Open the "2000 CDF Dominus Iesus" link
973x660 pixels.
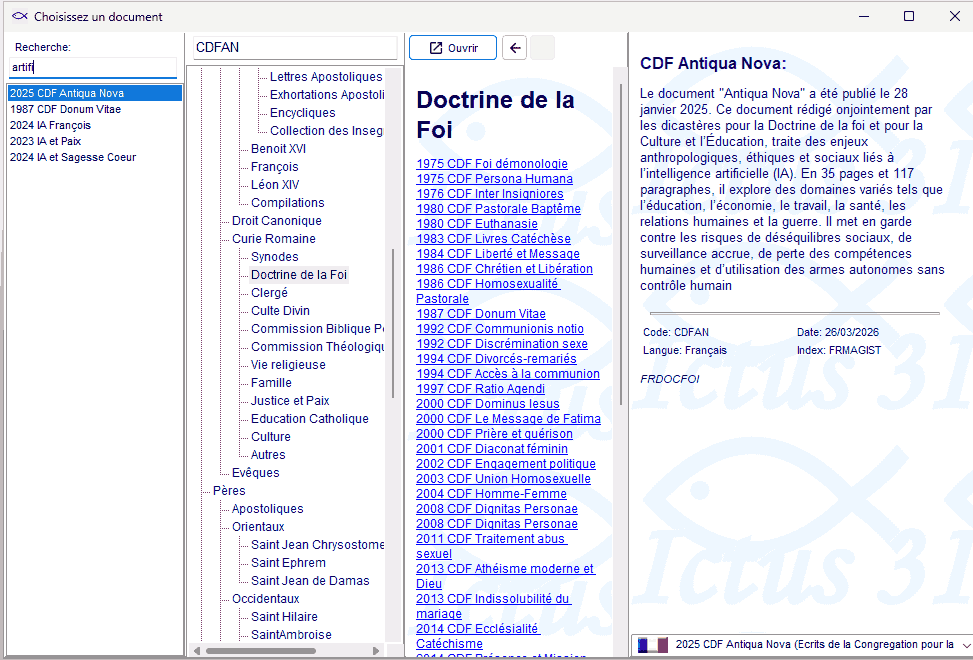coord(489,404)
